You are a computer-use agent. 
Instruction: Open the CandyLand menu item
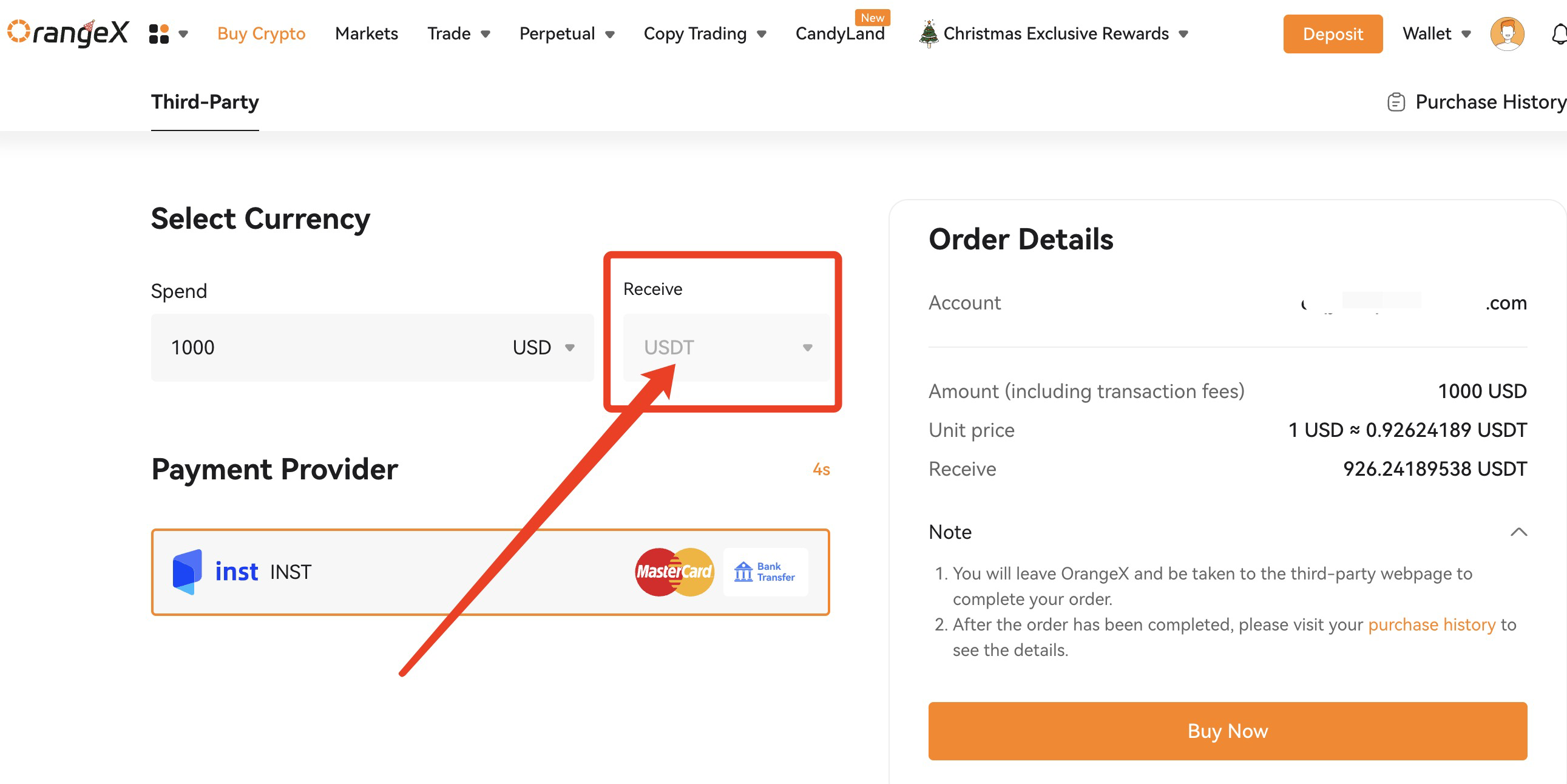coord(840,33)
